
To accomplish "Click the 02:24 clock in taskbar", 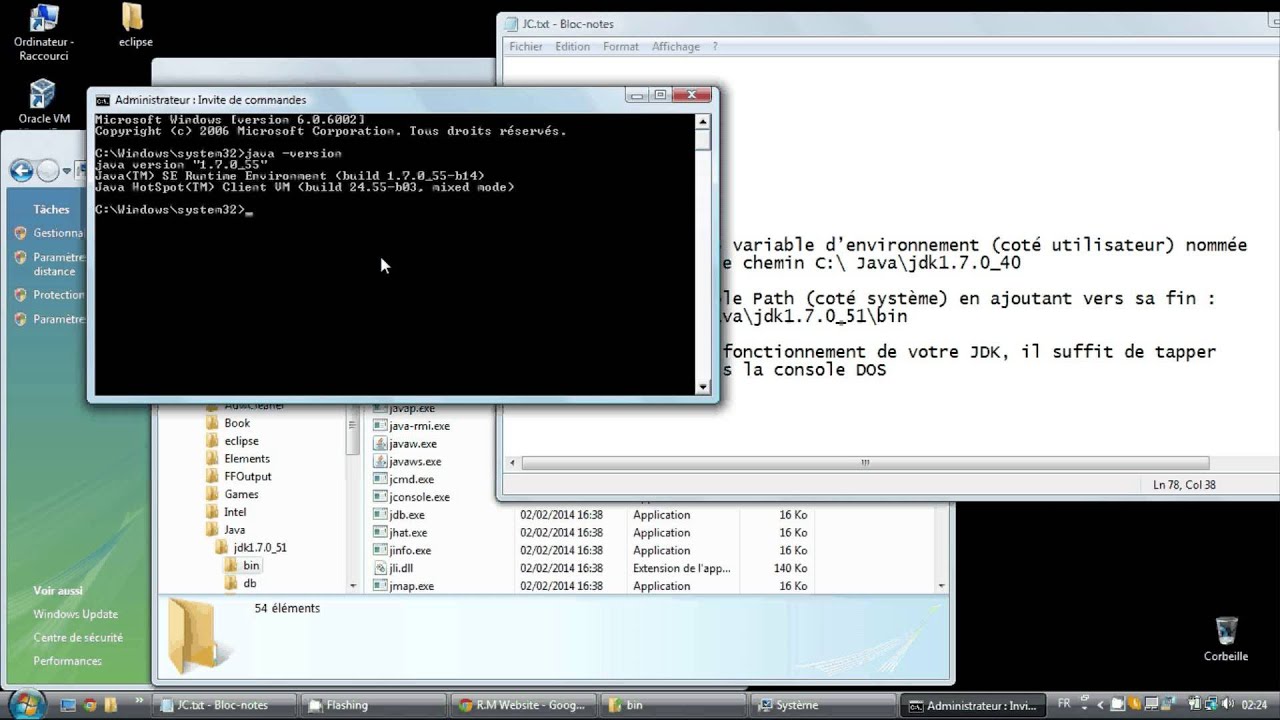I will [x=1254, y=705].
